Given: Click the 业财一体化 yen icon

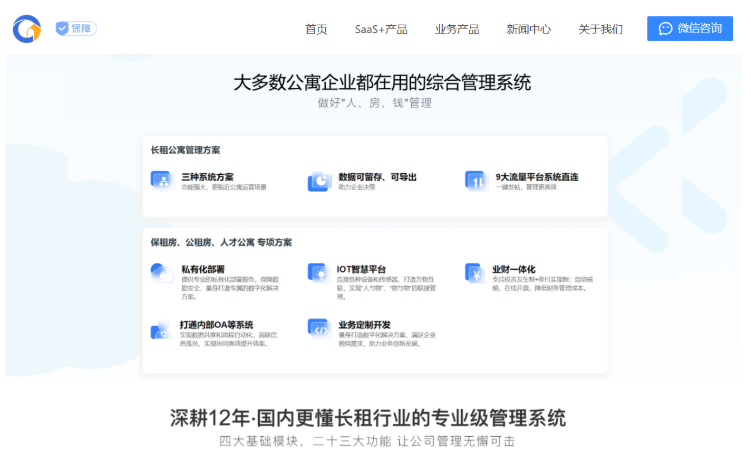Looking at the screenshot, I should click(475, 272).
